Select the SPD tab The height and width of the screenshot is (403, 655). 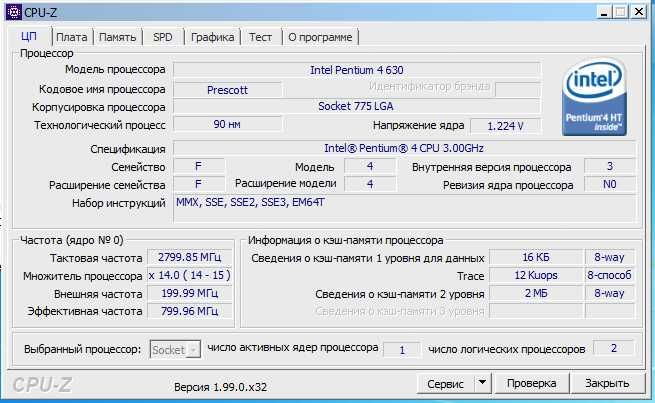(162, 37)
